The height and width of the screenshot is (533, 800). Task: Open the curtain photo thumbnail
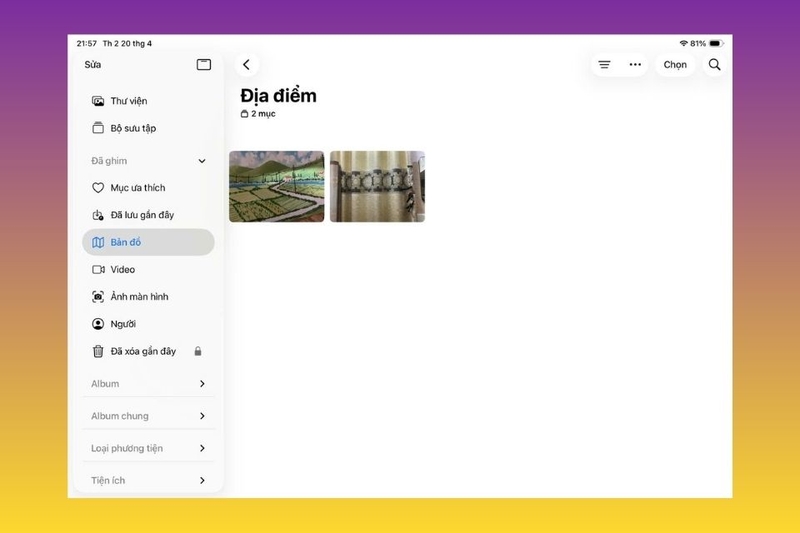tap(378, 186)
